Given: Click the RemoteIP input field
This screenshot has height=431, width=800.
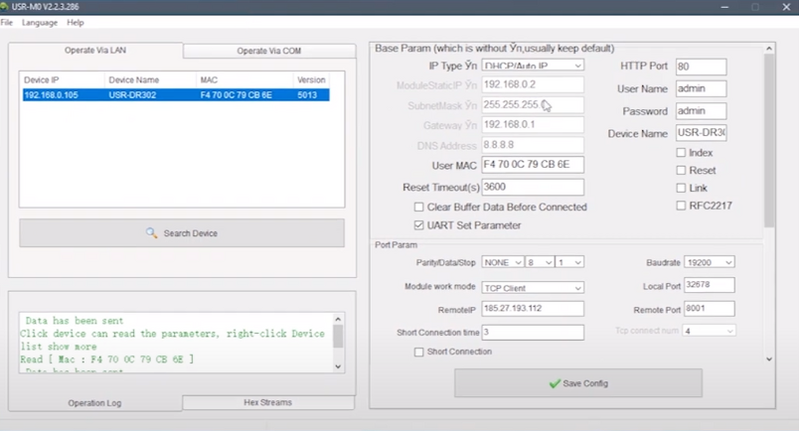Looking at the screenshot, I should point(533,309).
